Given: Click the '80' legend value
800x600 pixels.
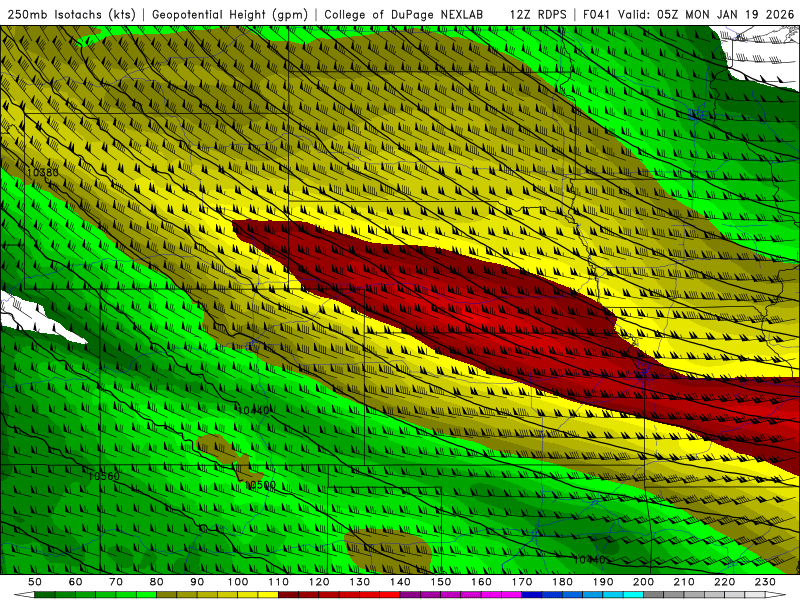Looking at the screenshot, I should [156, 582].
